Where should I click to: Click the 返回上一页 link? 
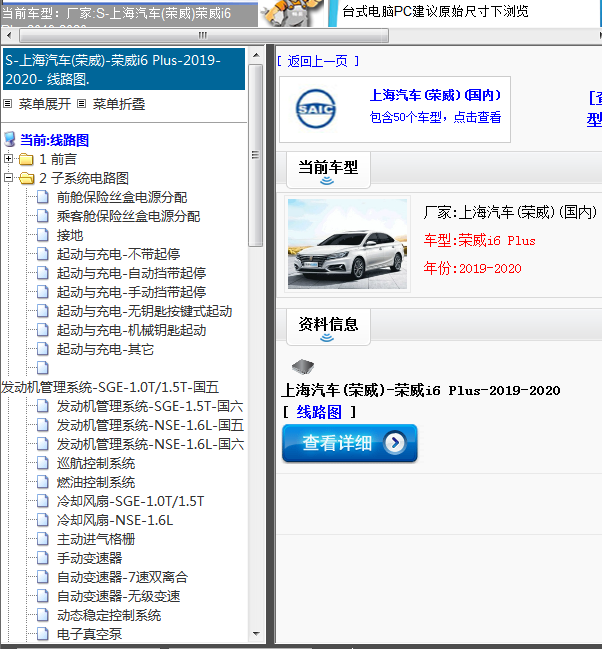(317, 61)
